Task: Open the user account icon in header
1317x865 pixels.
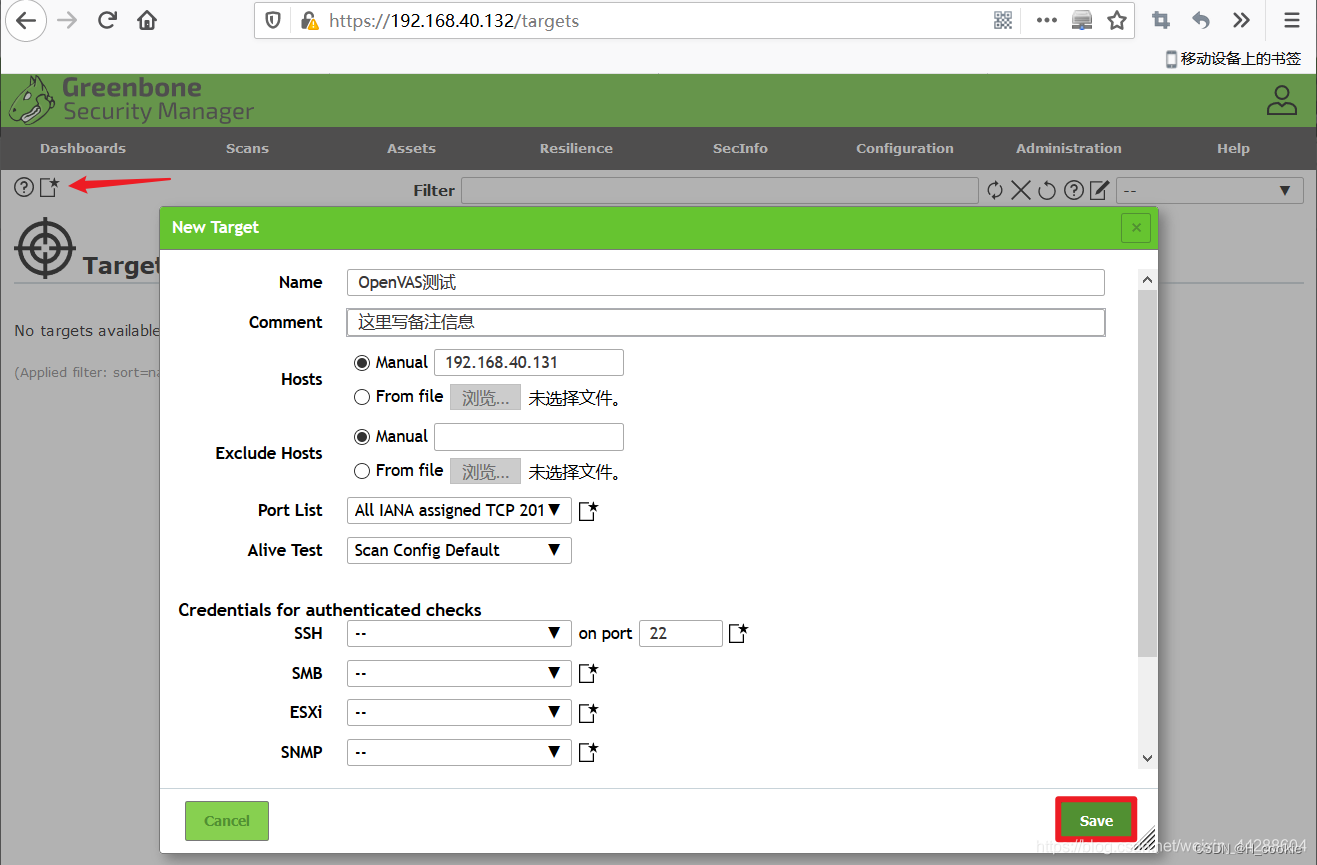Action: pyautogui.click(x=1281, y=101)
